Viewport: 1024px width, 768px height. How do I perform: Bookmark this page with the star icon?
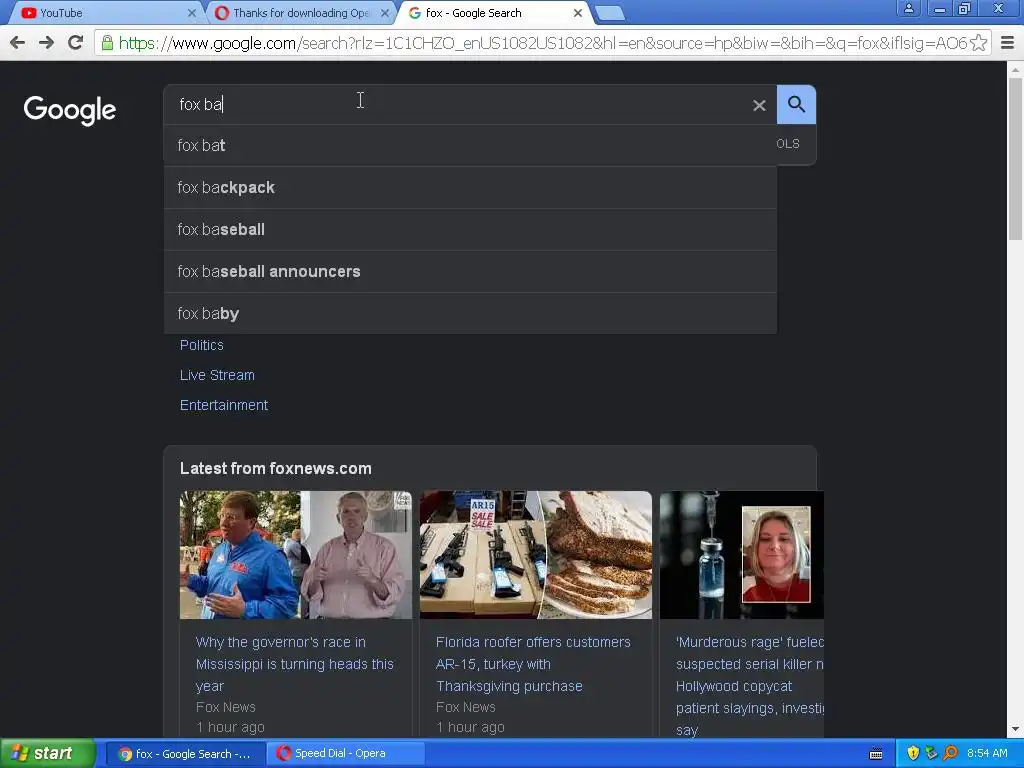coord(978,43)
